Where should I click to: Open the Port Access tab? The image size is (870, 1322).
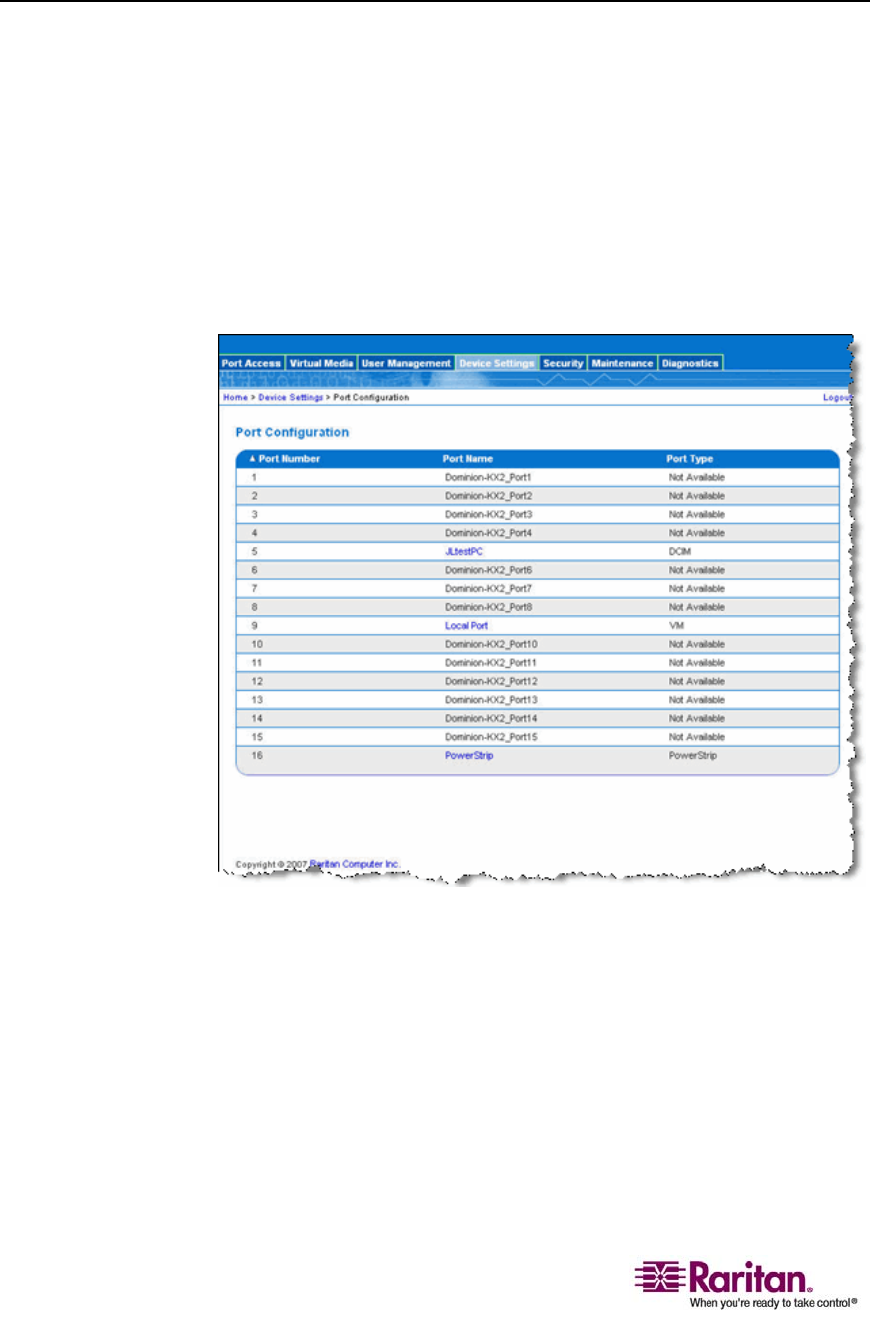[x=252, y=363]
